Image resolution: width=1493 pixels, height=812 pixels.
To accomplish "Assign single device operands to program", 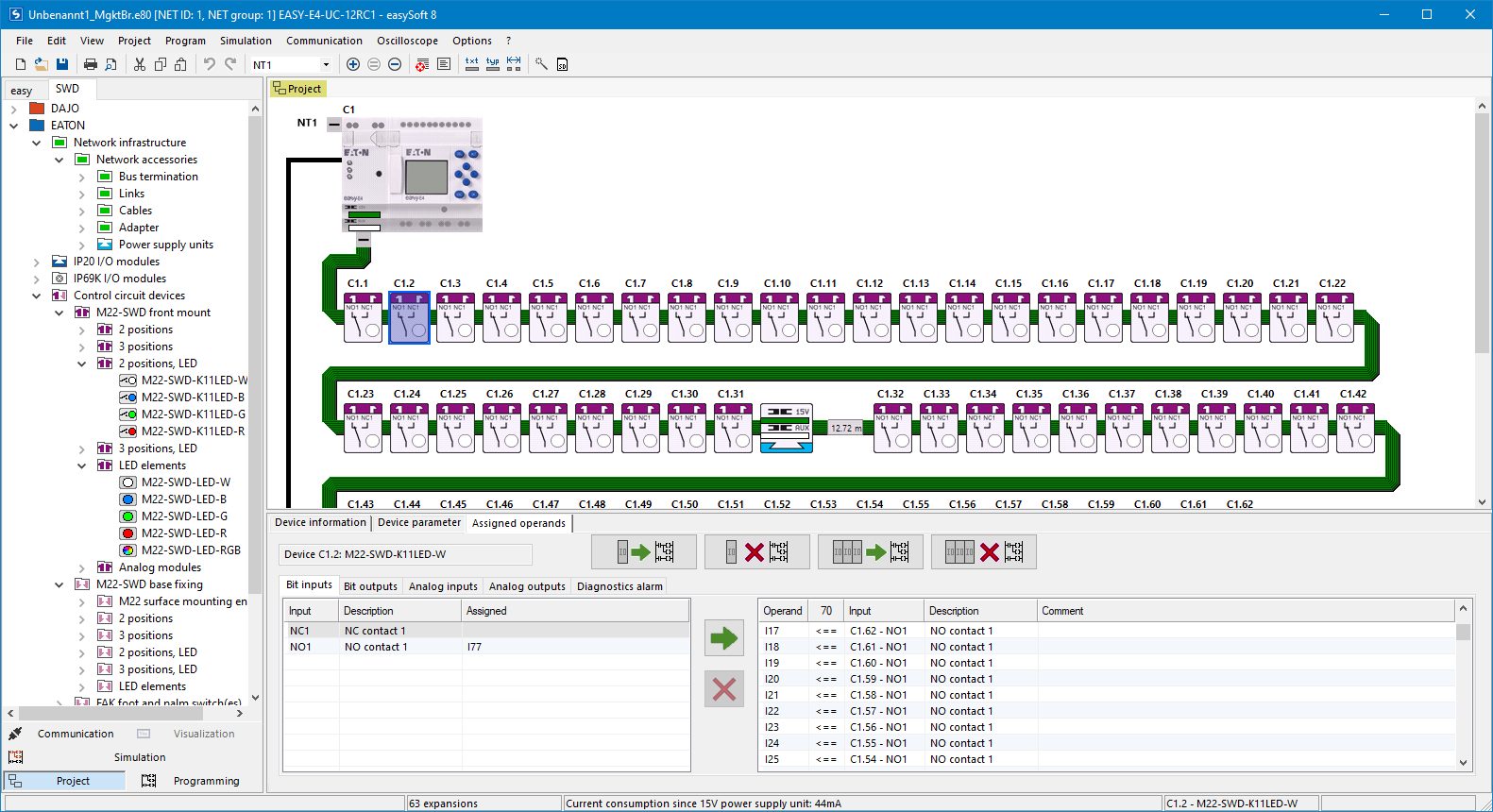I will coord(644,552).
